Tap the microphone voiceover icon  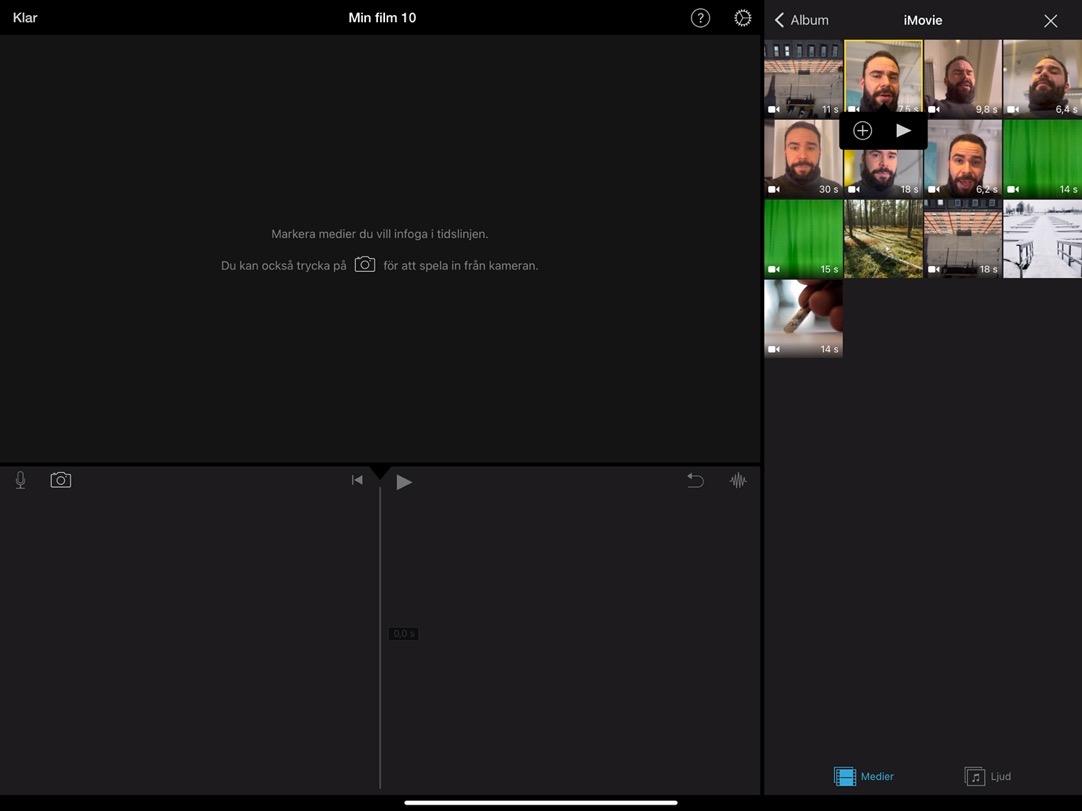click(x=21, y=480)
